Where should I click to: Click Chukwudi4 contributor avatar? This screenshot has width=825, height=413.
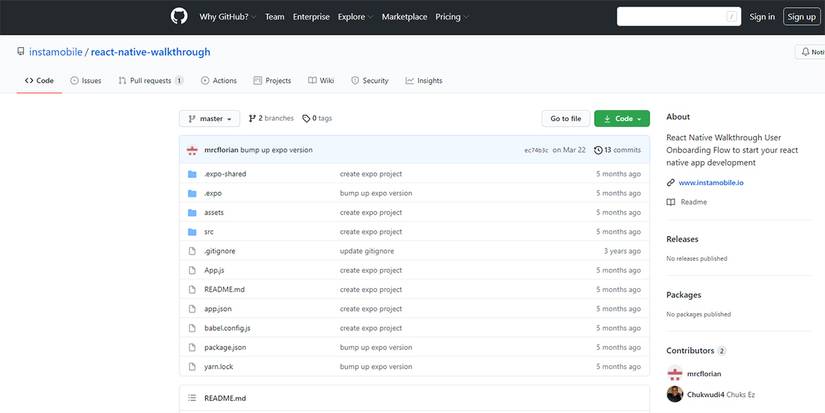[x=675, y=394]
